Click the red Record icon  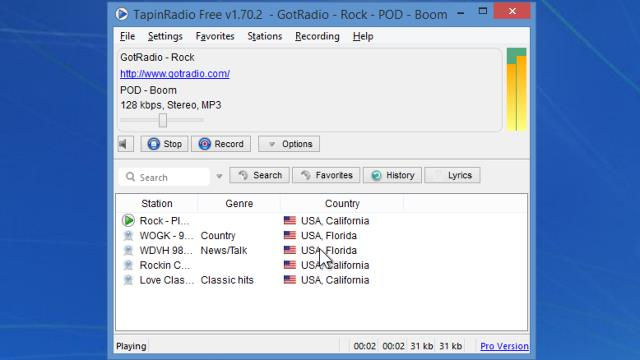click(204, 144)
